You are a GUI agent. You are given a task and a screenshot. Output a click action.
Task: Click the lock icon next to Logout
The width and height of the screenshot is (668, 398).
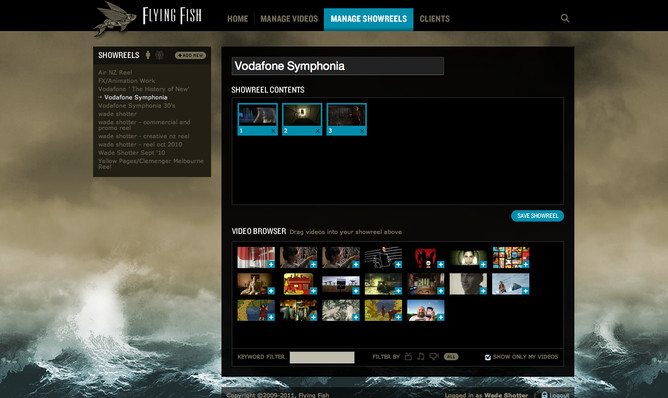click(544, 395)
